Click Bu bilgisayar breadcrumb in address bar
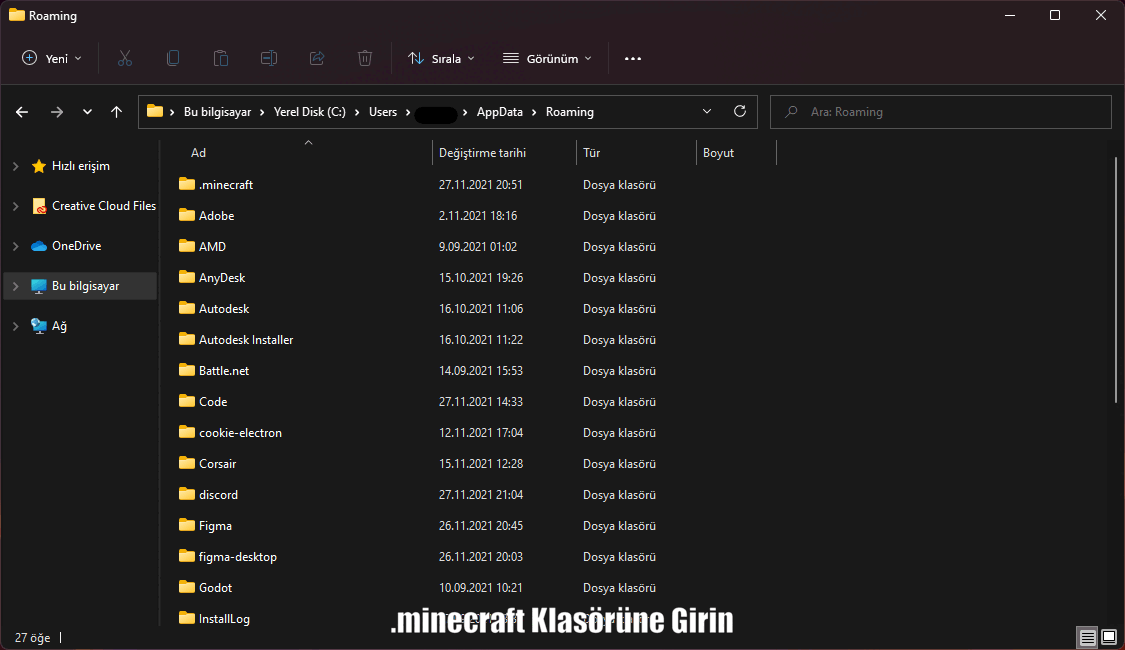The height and width of the screenshot is (650, 1125). pyautogui.click(x=217, y=112)
